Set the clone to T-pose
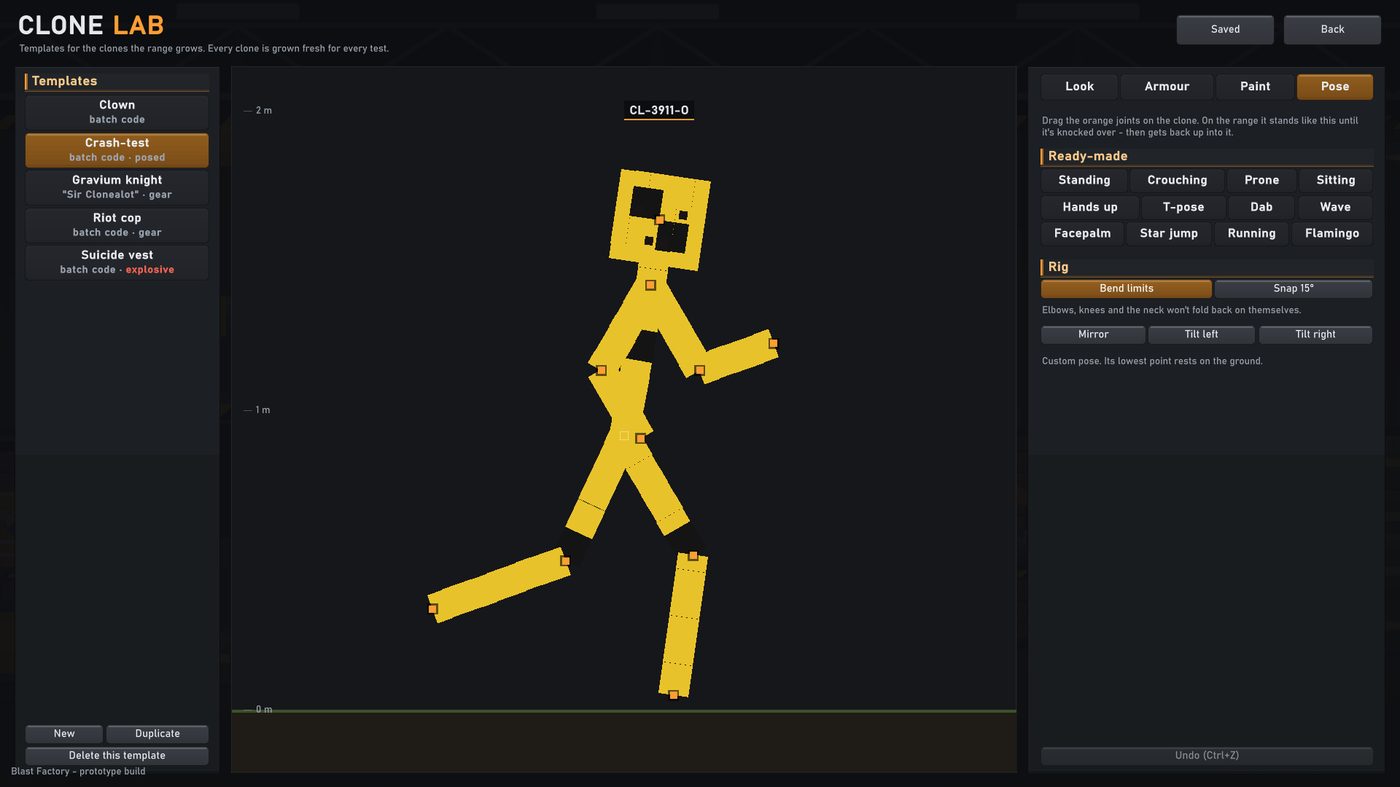This screenshot has height=787, width=1400. [1183, 207]
